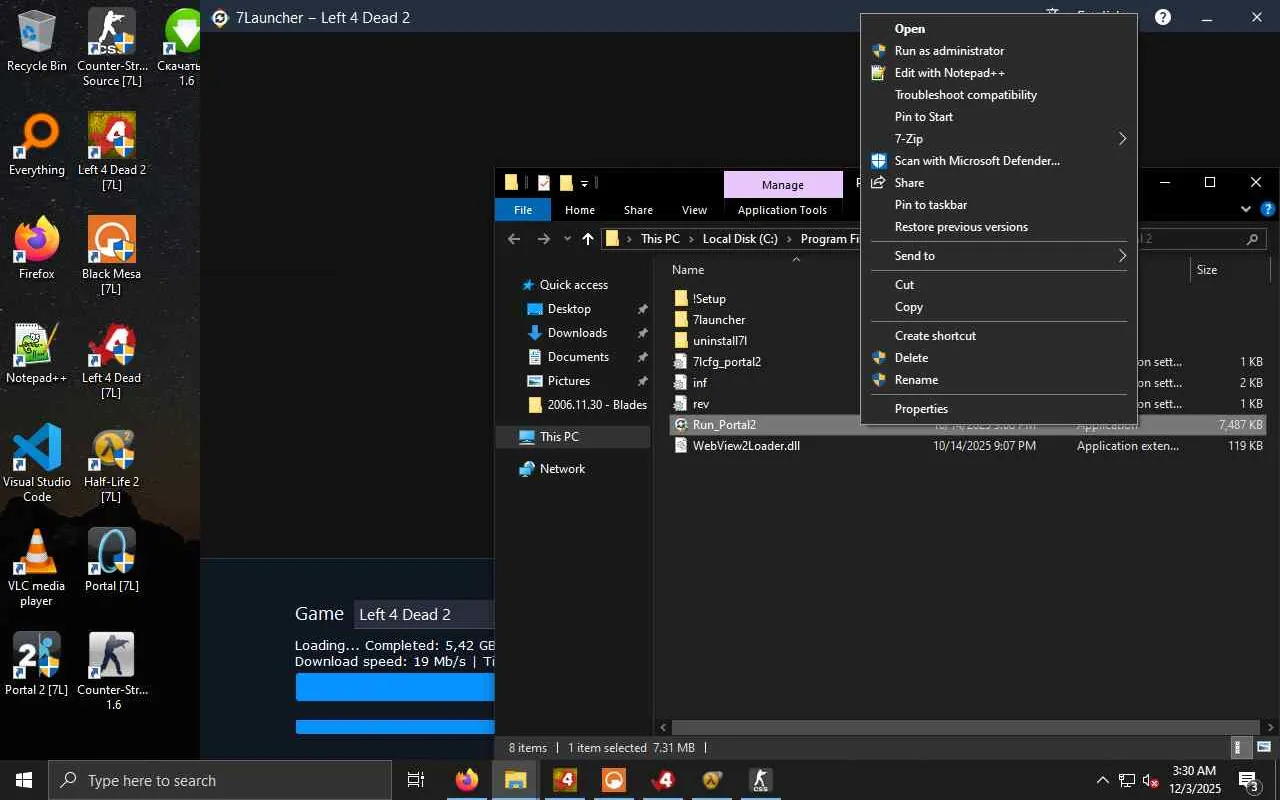1280x800 pixels.
Task: Go up one folder level in Explorer
Action: [x=588, y=239]
